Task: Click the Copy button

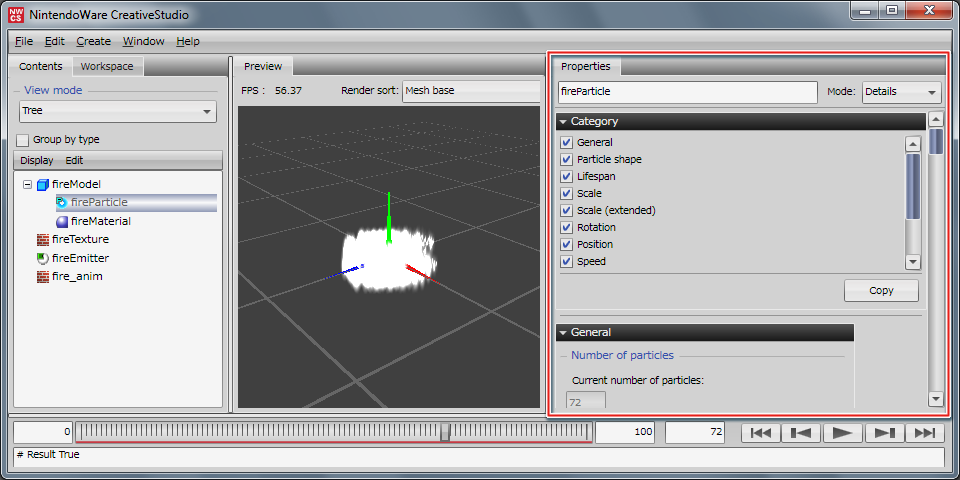Action: pos(881,291)
